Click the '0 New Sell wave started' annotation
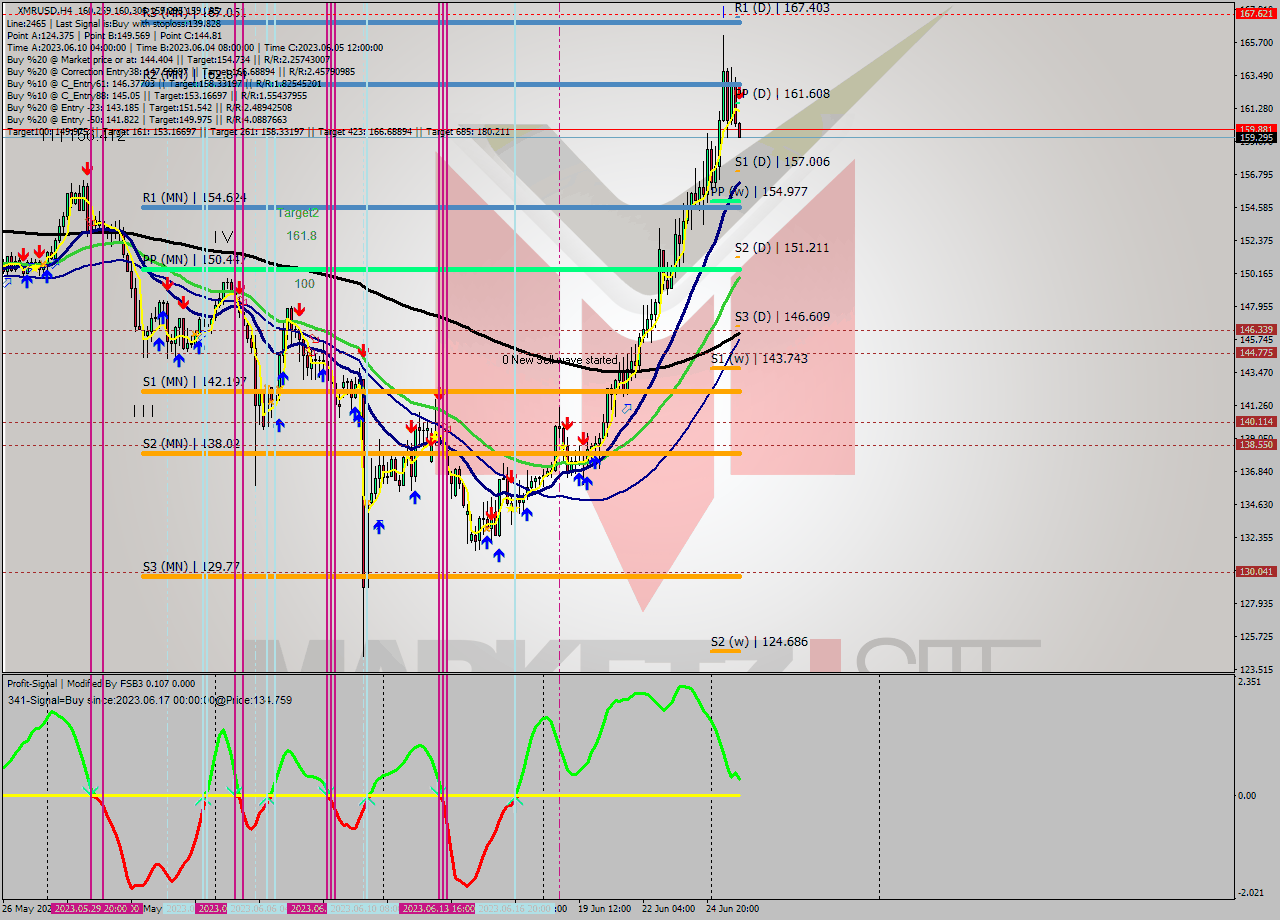 pos(559,360)
